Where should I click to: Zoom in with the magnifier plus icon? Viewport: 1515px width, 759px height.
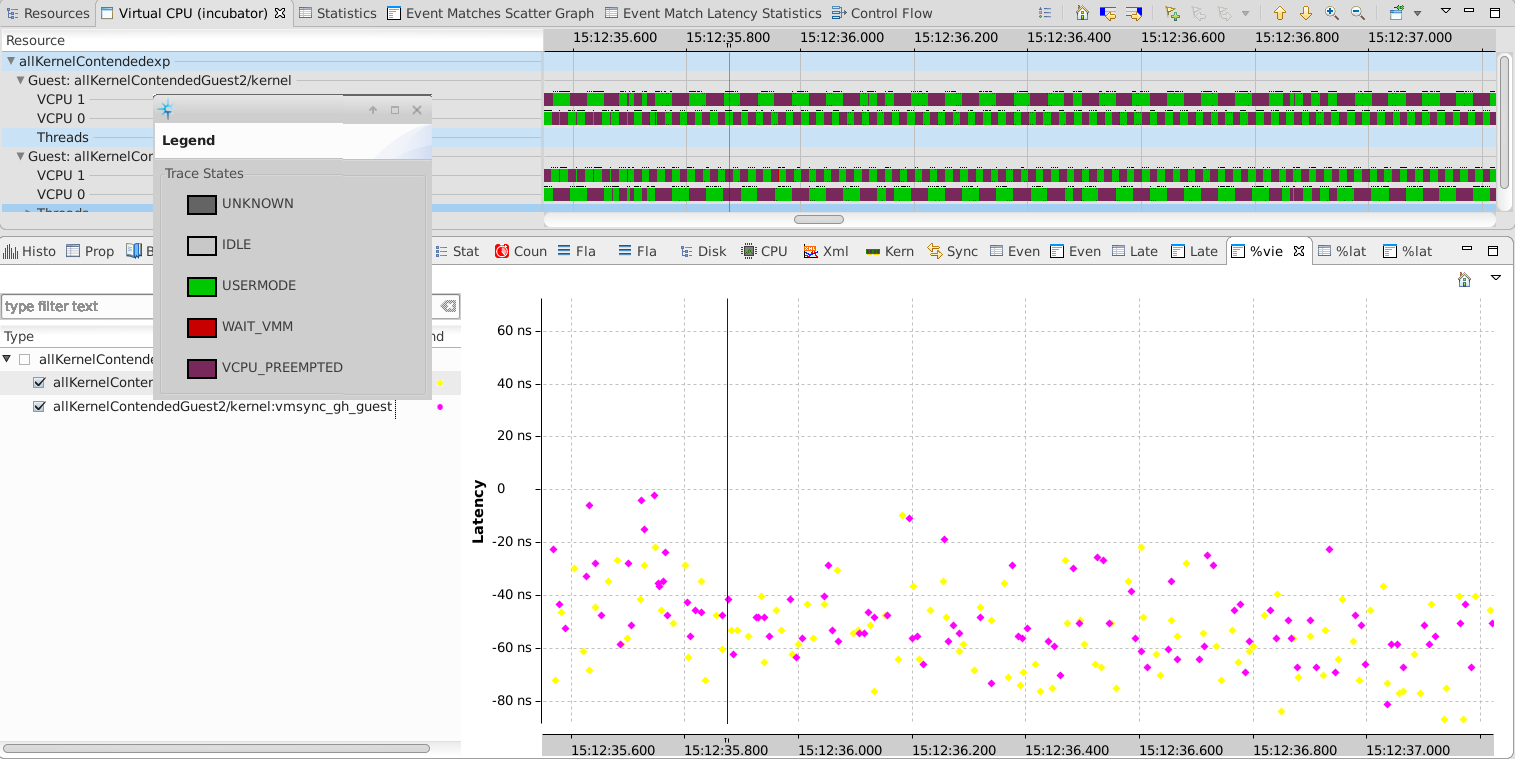click(x=1330, y=13)
